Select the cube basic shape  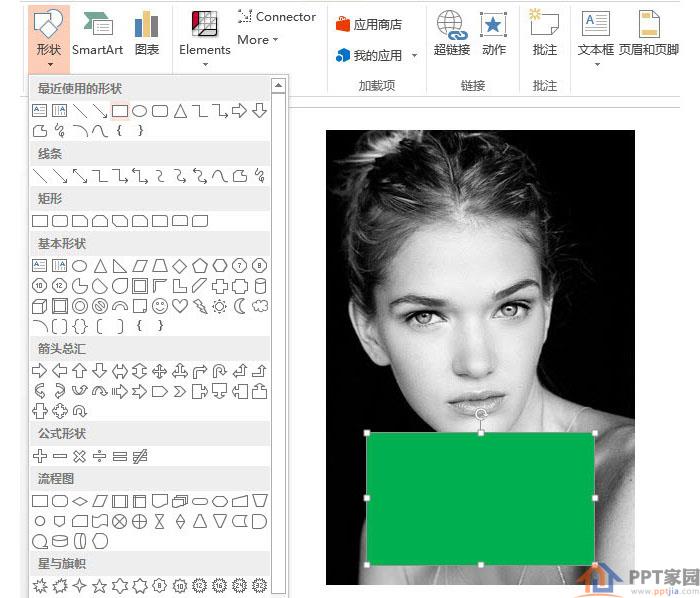[x=40, y=306]
